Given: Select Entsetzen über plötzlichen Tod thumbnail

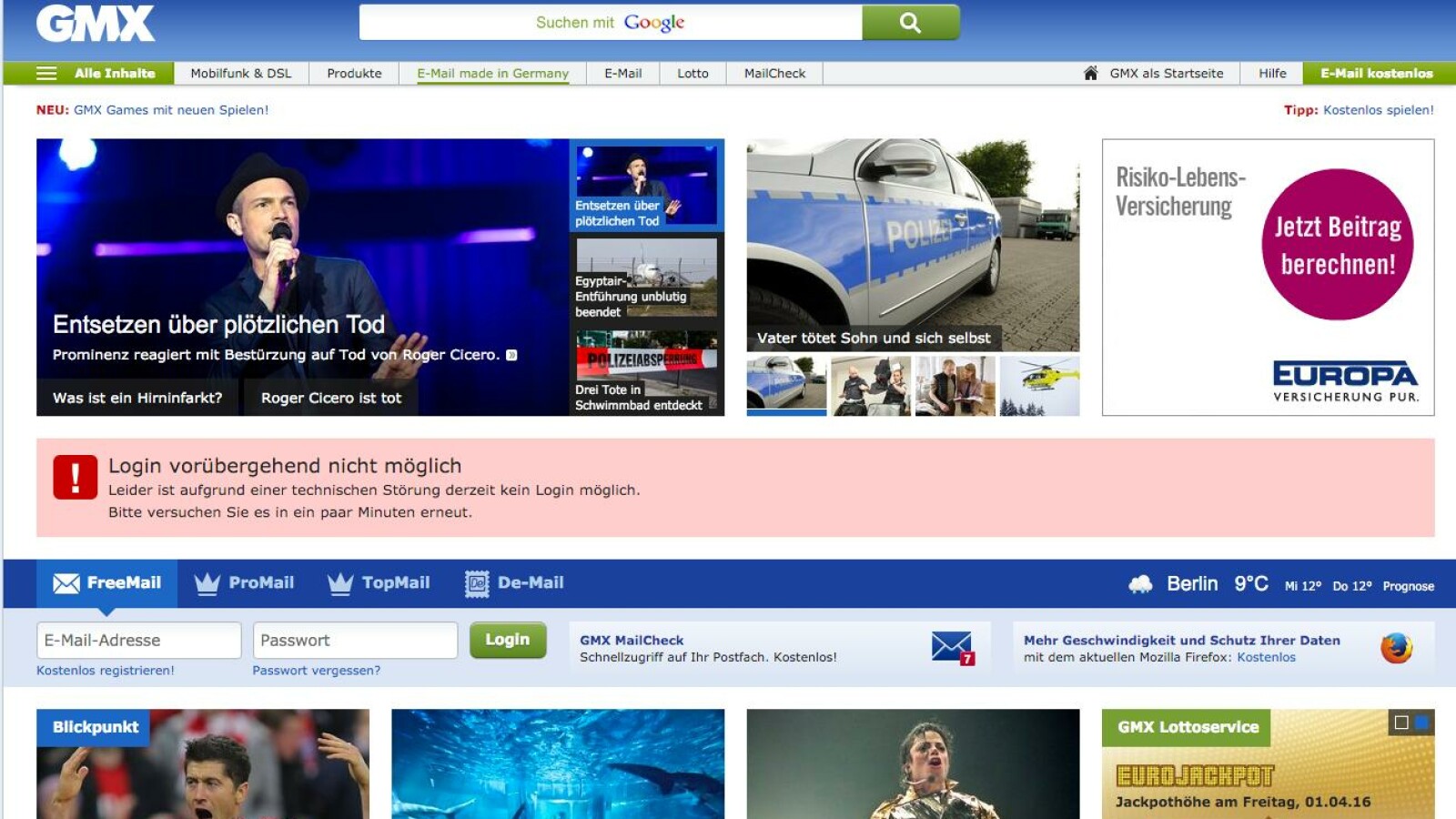Looking at the screenshot, I should [x=647, y=186].
